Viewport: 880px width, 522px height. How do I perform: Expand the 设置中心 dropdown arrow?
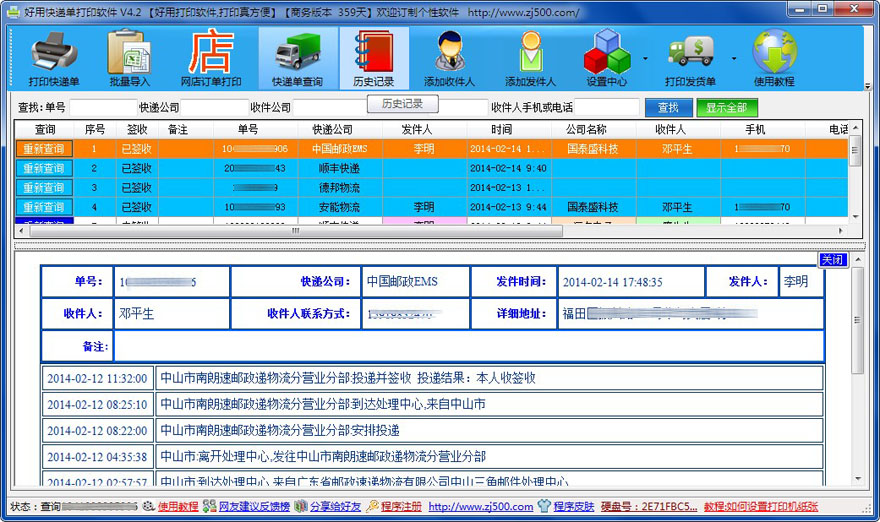(645, 58)
